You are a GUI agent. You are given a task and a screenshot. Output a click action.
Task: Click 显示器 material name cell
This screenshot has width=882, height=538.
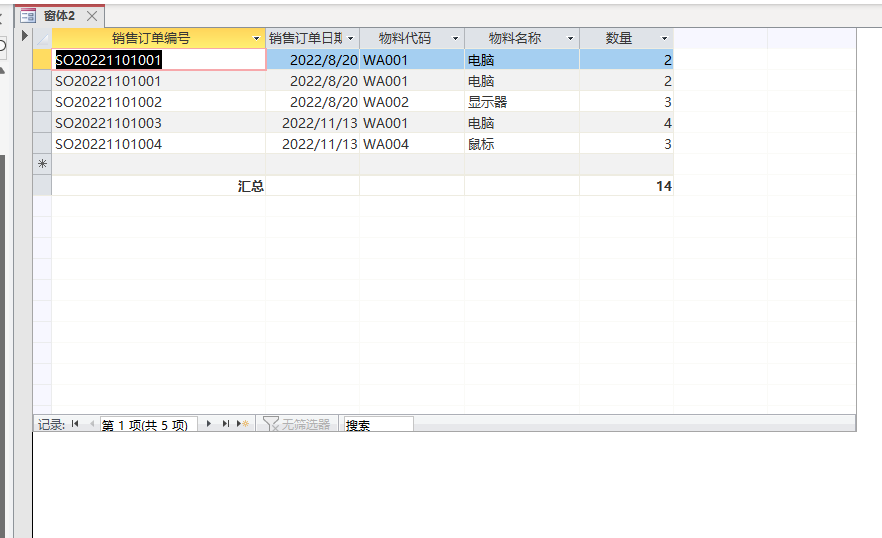pos(522,102)
